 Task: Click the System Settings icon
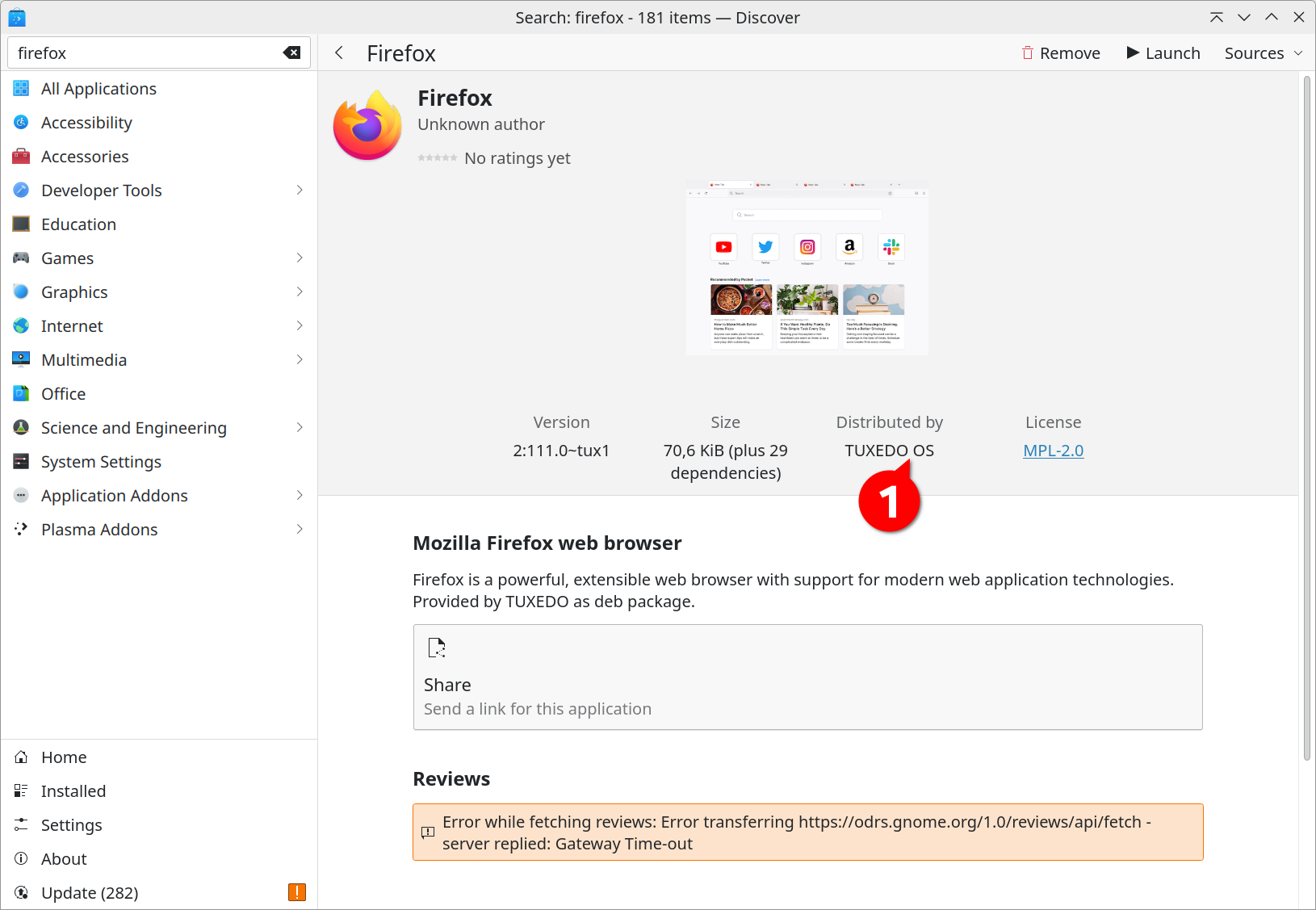click(21, 462)
